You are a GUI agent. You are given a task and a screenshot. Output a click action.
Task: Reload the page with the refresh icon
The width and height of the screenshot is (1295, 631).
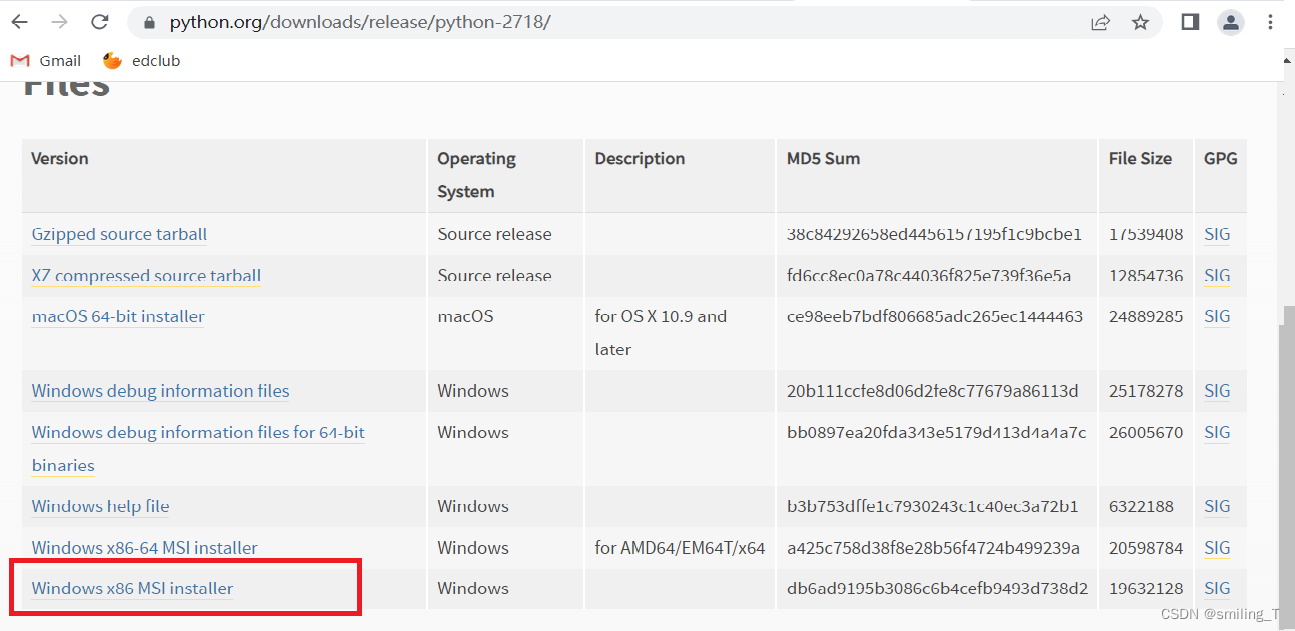click(x=99, y=21)
